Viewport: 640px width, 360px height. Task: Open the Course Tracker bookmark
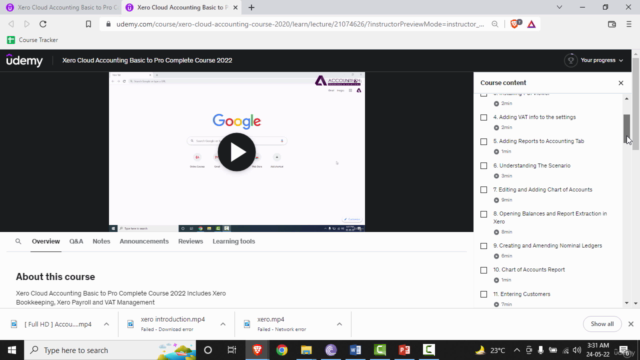pos(33,40)
